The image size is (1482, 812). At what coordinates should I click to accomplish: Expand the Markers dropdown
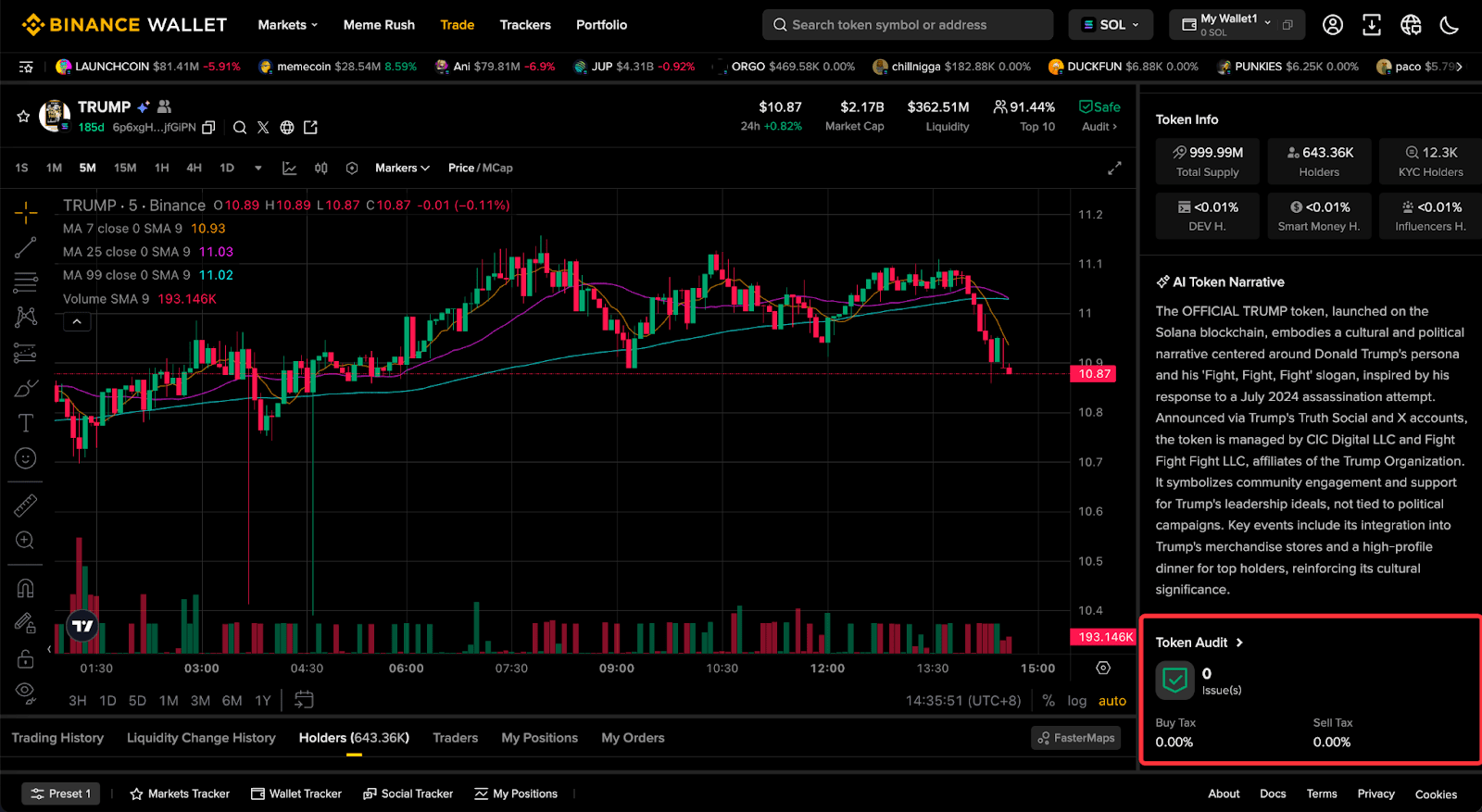click(x=402, y=169)
